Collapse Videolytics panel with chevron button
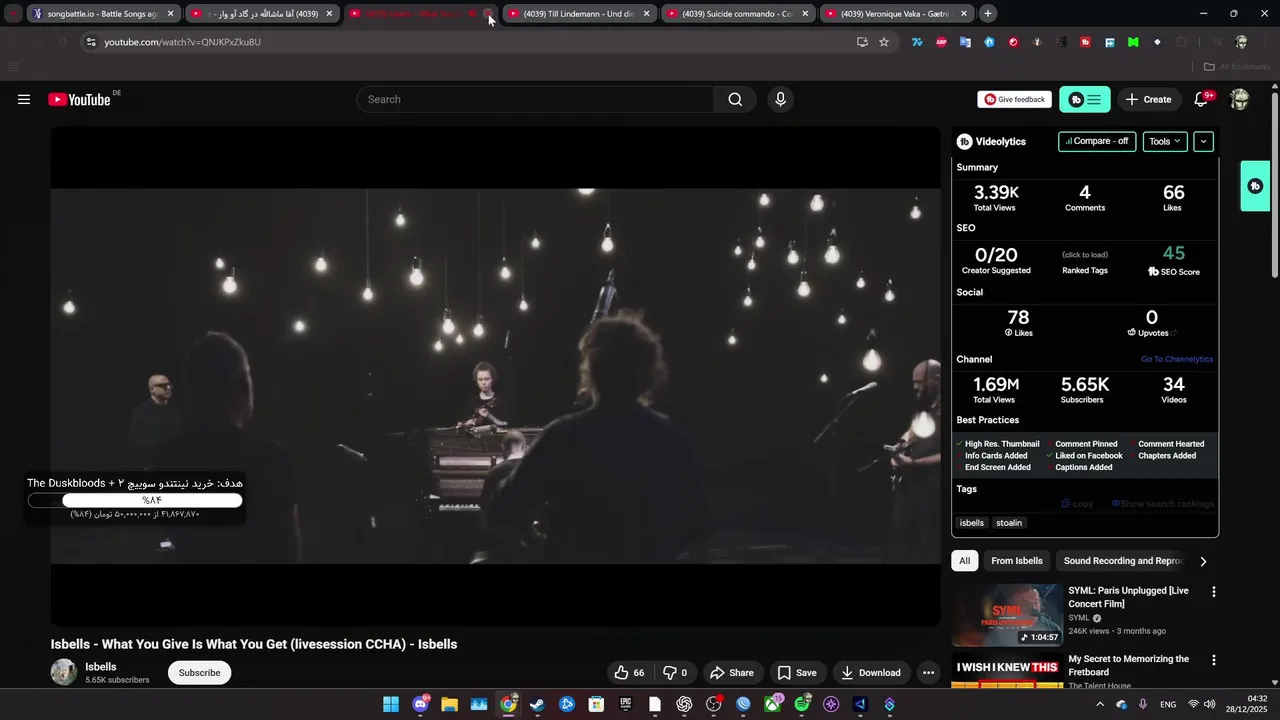1280x720 pixels. (x=1203, y=141)
